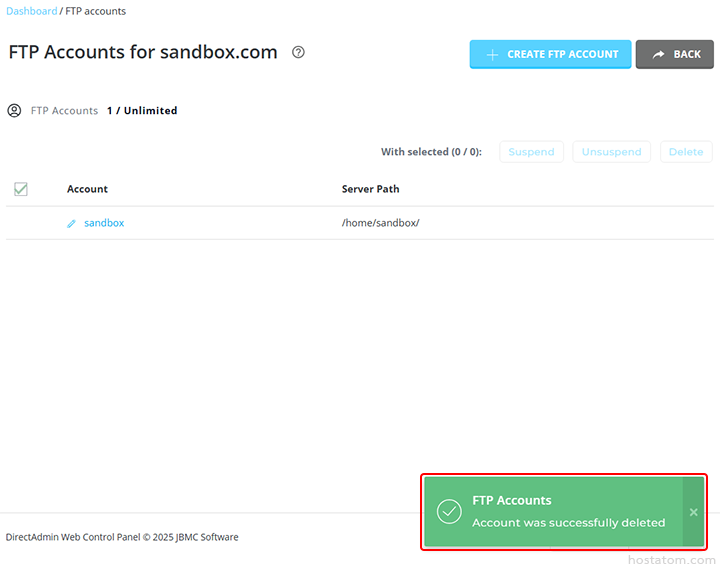Image resolution: width=720 pixels, height=568 pixels.
Task: Dismiss the FTP Accounts deleted notification
Action: (x=694, y=512)
